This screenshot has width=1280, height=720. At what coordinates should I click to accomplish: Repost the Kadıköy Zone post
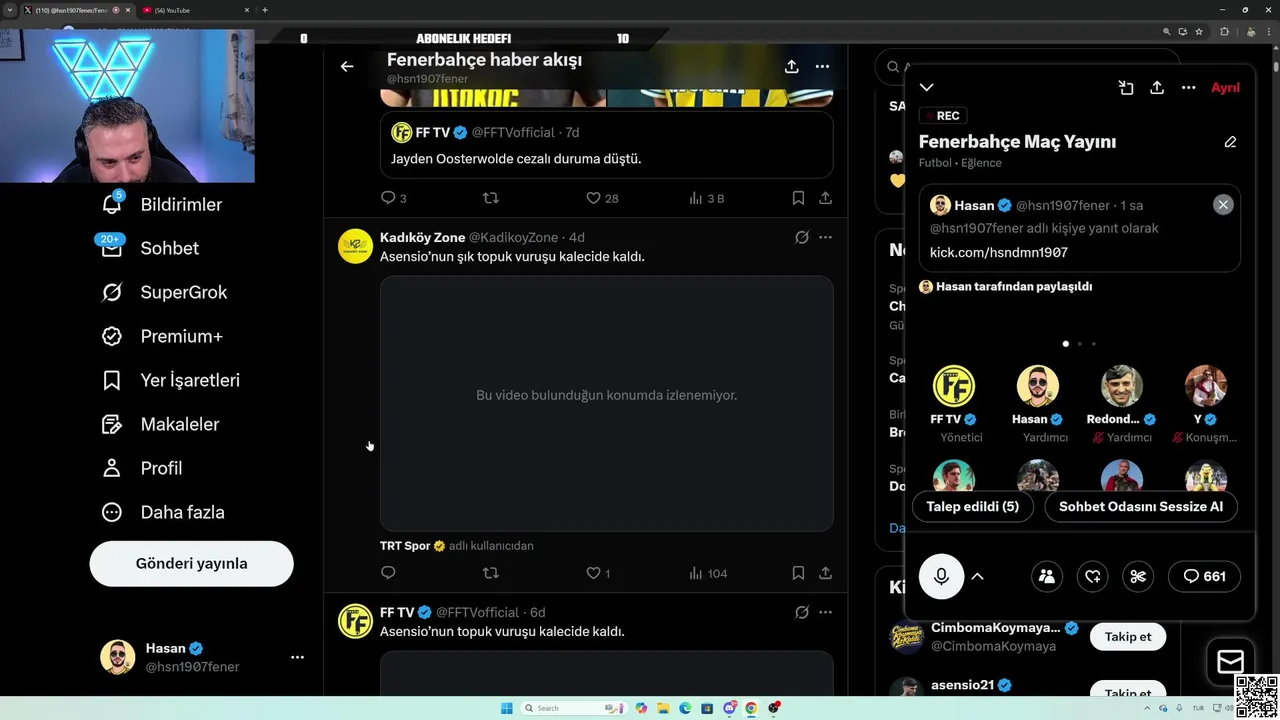(x=490, y=573)
